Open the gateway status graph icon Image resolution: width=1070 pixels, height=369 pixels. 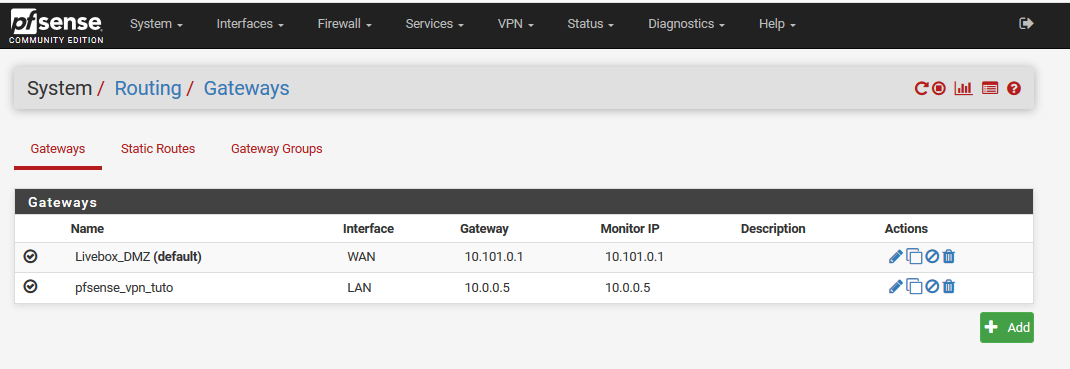964,88
